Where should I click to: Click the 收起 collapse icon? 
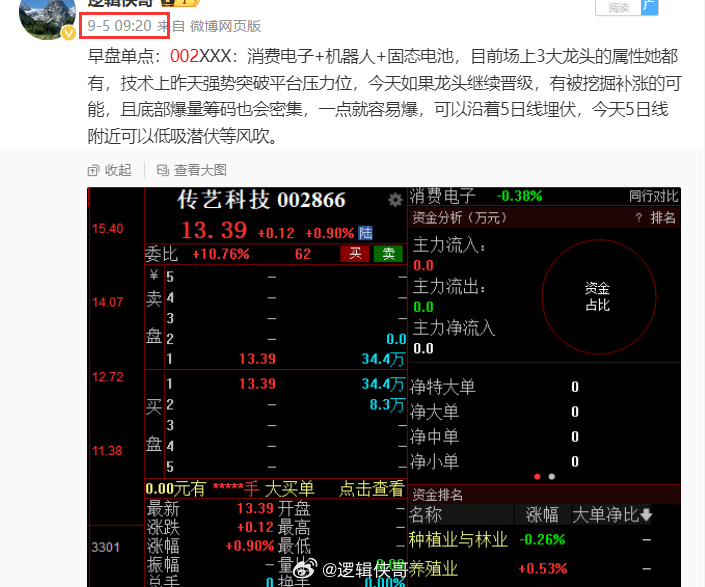click(x=93, y=170)
